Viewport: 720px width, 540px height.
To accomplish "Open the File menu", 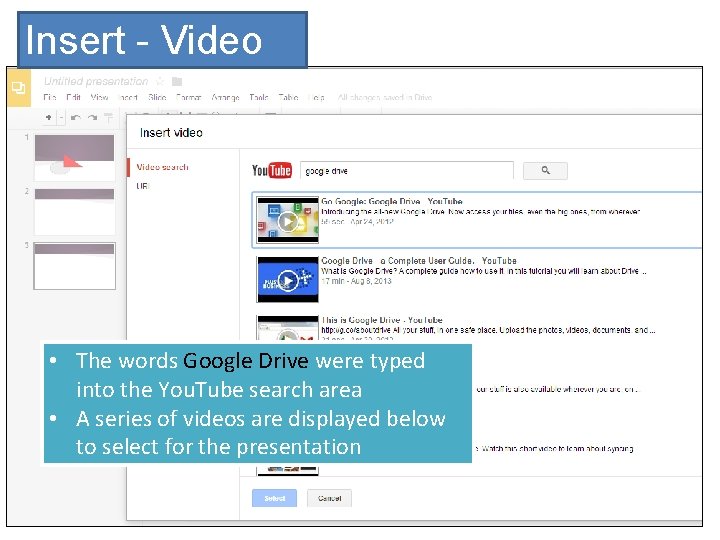I will pyautogui.click(x=50, y=97).
